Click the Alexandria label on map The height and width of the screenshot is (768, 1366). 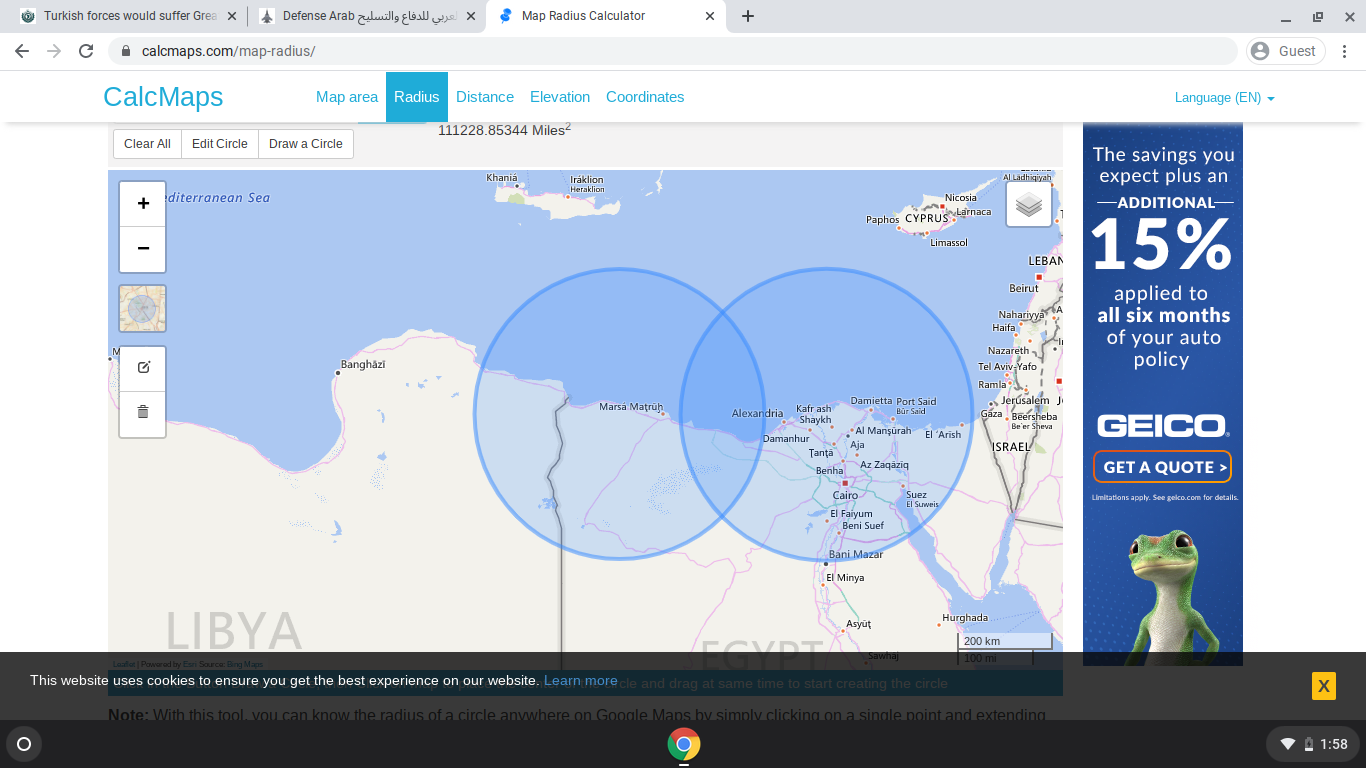[757, 413]
